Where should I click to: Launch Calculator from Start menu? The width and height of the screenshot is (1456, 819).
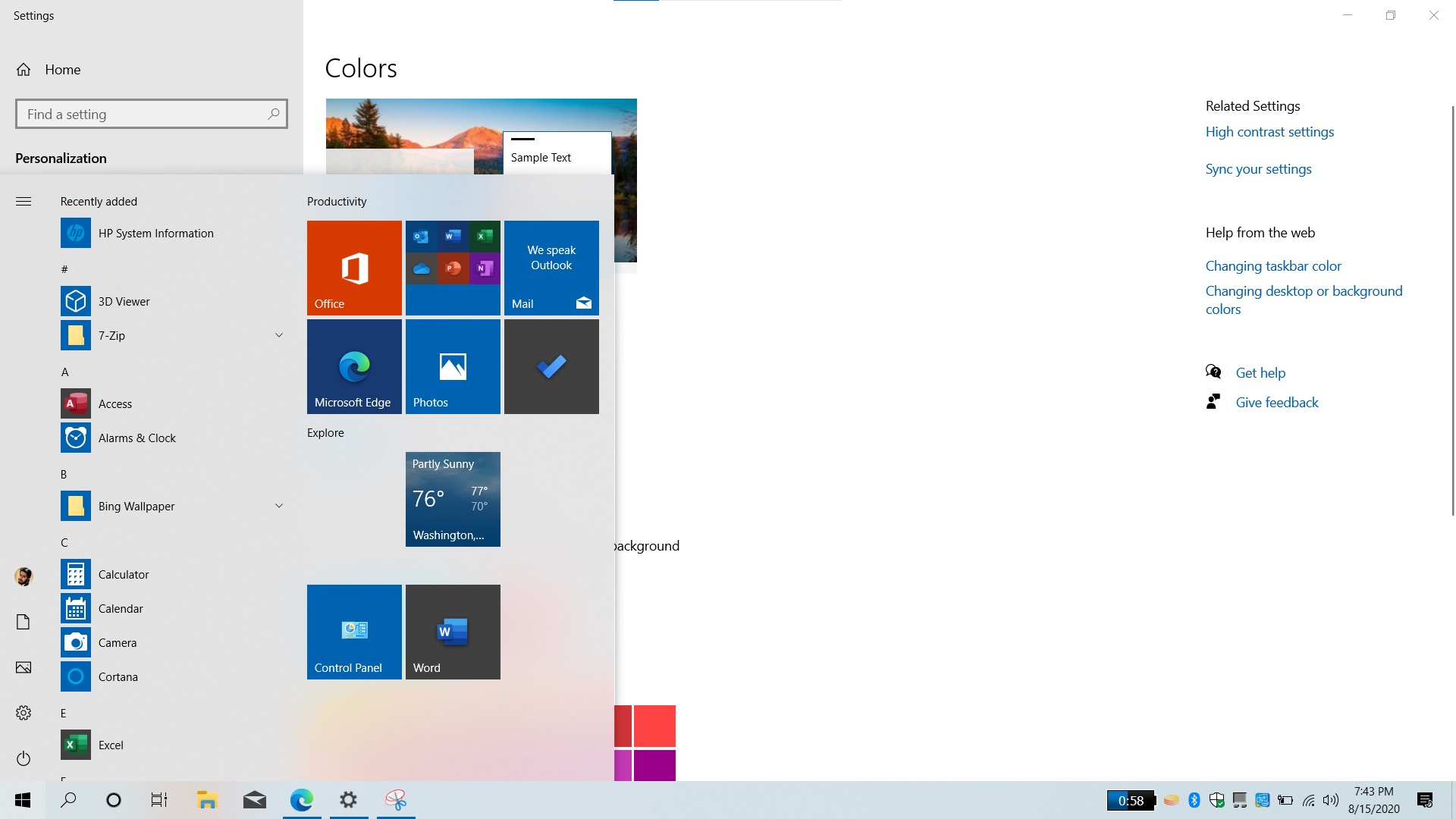[174, 575]
